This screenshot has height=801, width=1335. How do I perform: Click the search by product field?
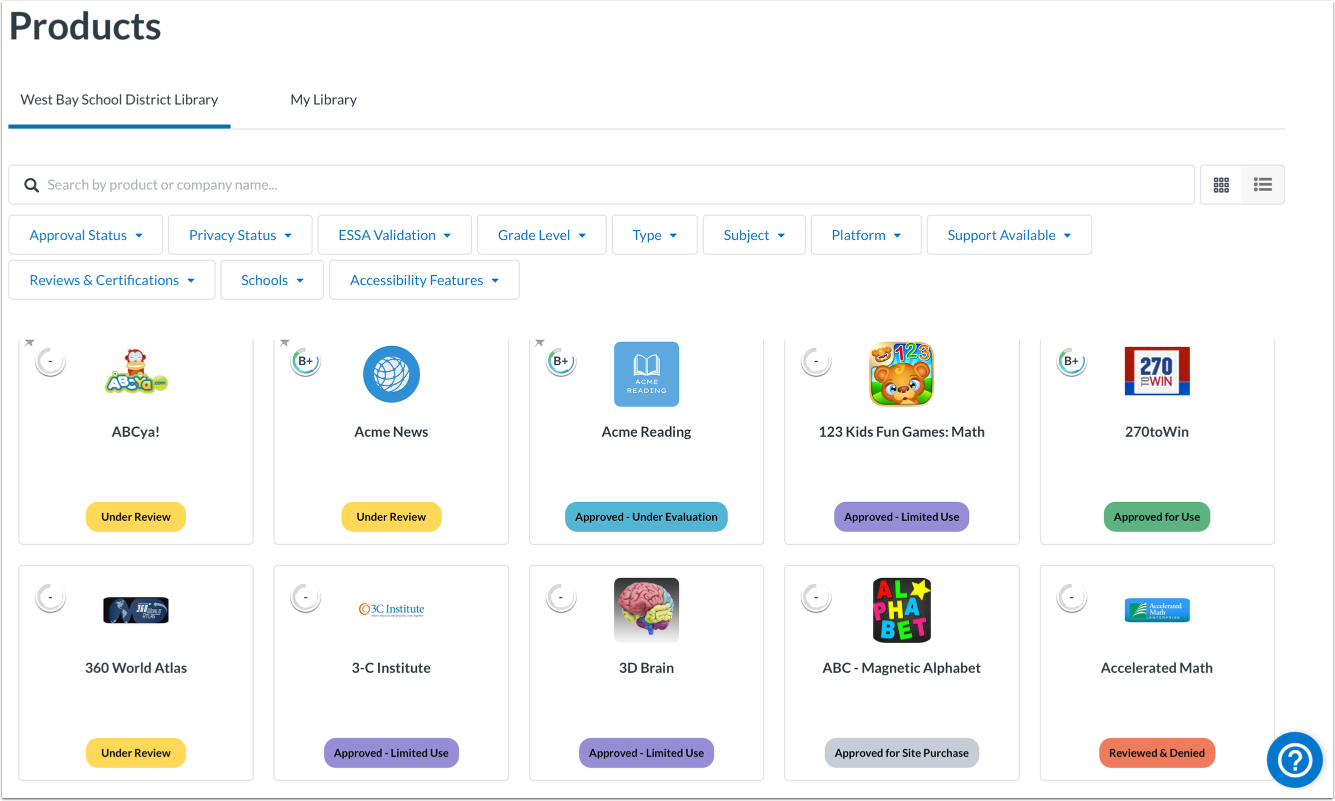point(602,185)
